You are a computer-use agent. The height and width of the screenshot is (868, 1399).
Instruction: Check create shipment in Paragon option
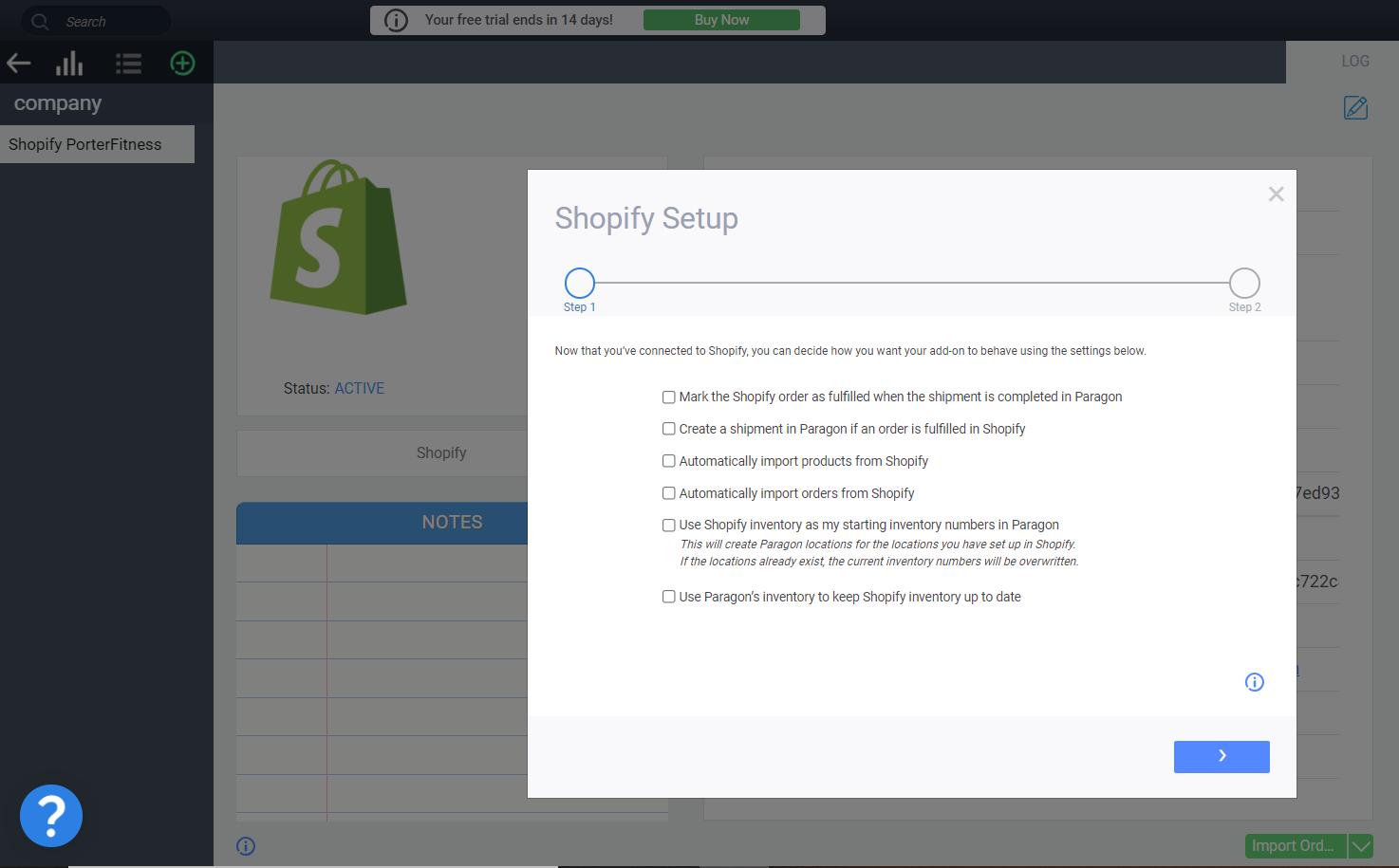(x=669, y=429)
